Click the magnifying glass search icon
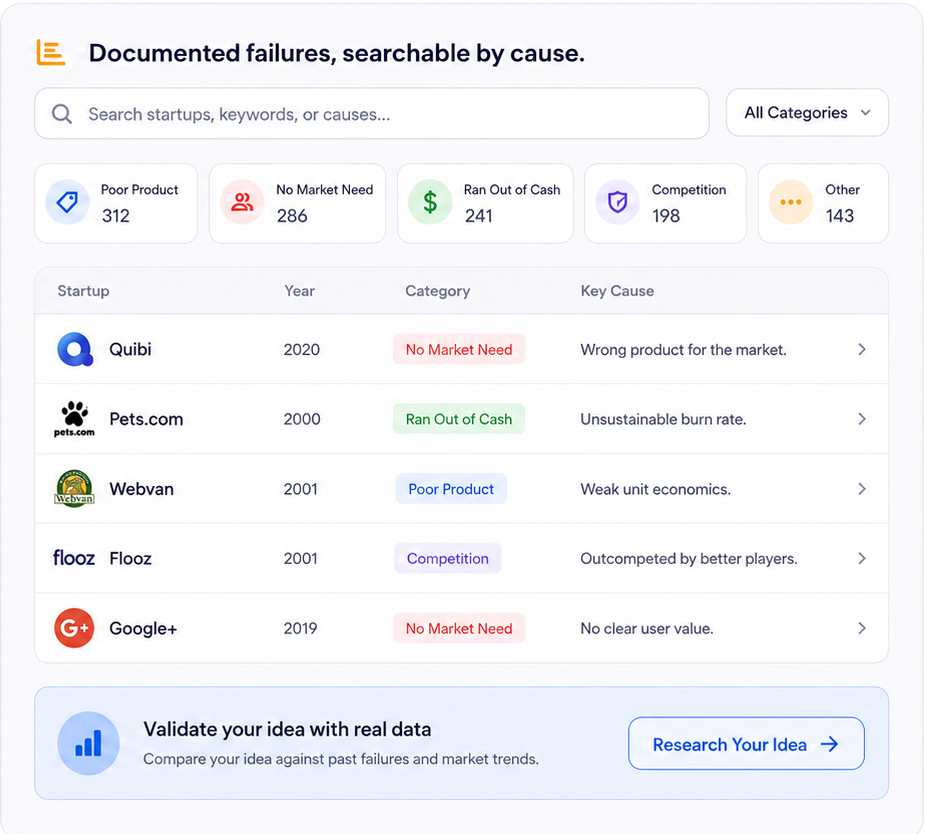This screenshot has height=834, width=925. pyautogui.click(x=62, y=114)
